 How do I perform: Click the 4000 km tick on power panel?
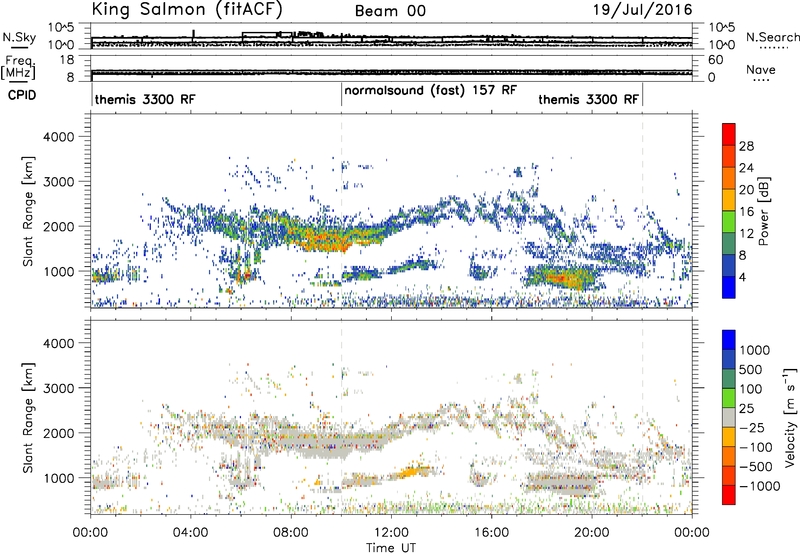[58, 137]
